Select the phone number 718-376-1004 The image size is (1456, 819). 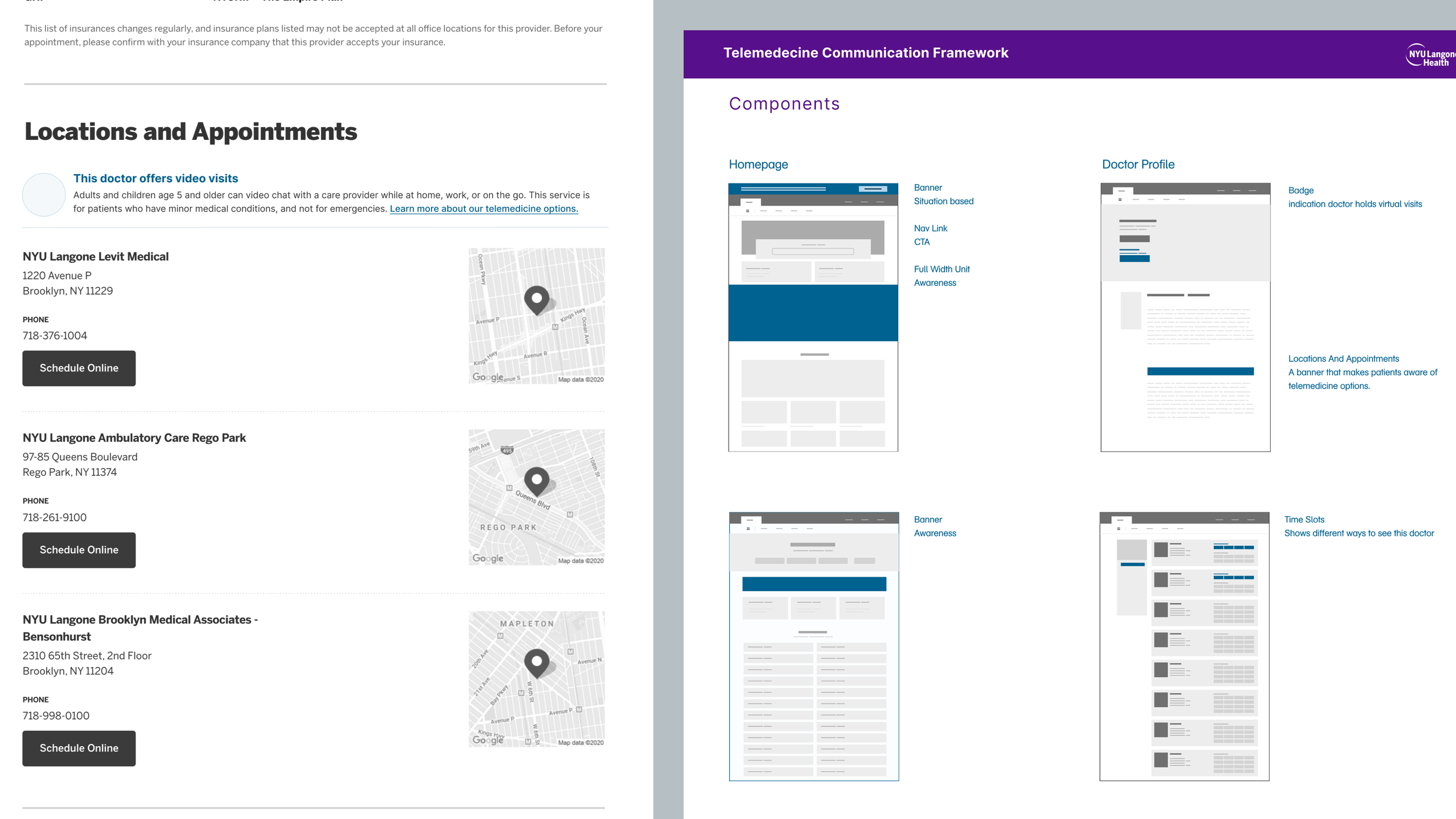[x=55, y=336]
